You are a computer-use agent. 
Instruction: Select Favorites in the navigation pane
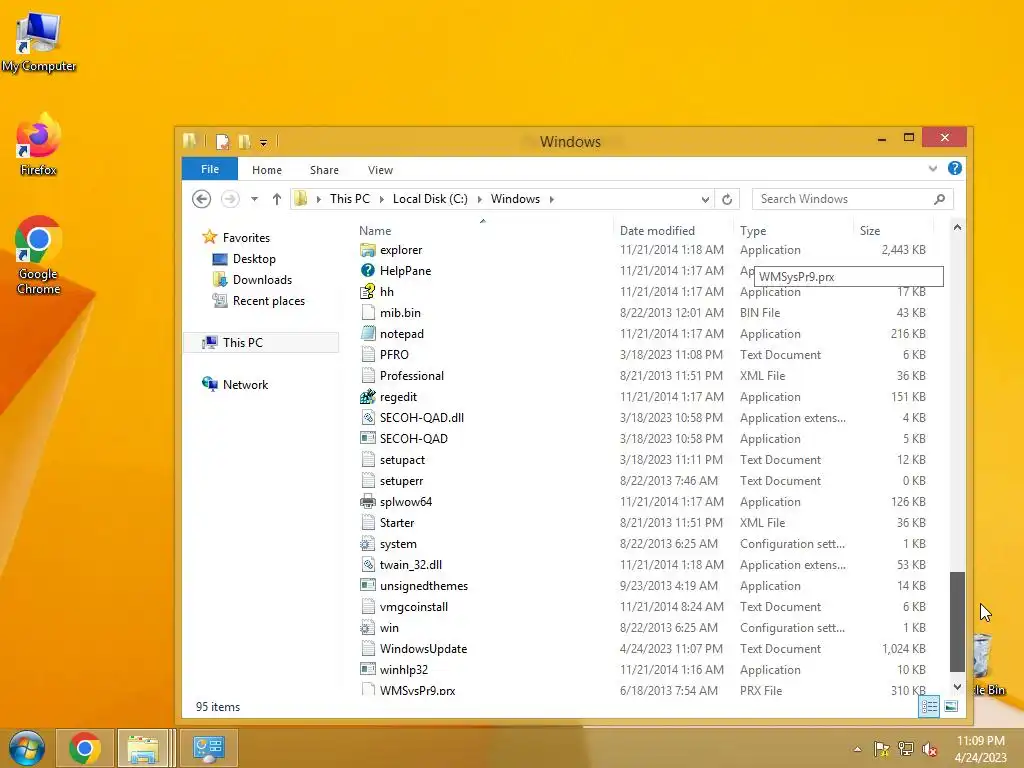click(x=246, y=238)
